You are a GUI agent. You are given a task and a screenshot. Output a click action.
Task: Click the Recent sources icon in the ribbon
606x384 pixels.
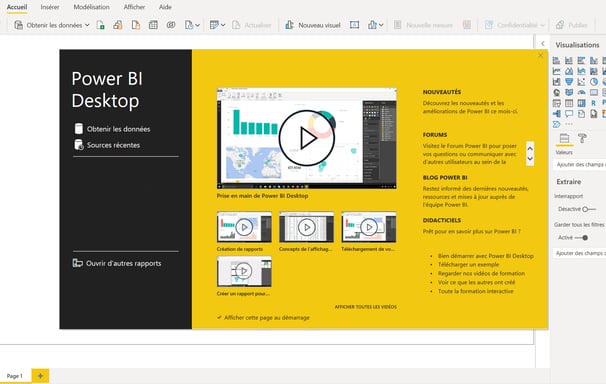[189, 25]
